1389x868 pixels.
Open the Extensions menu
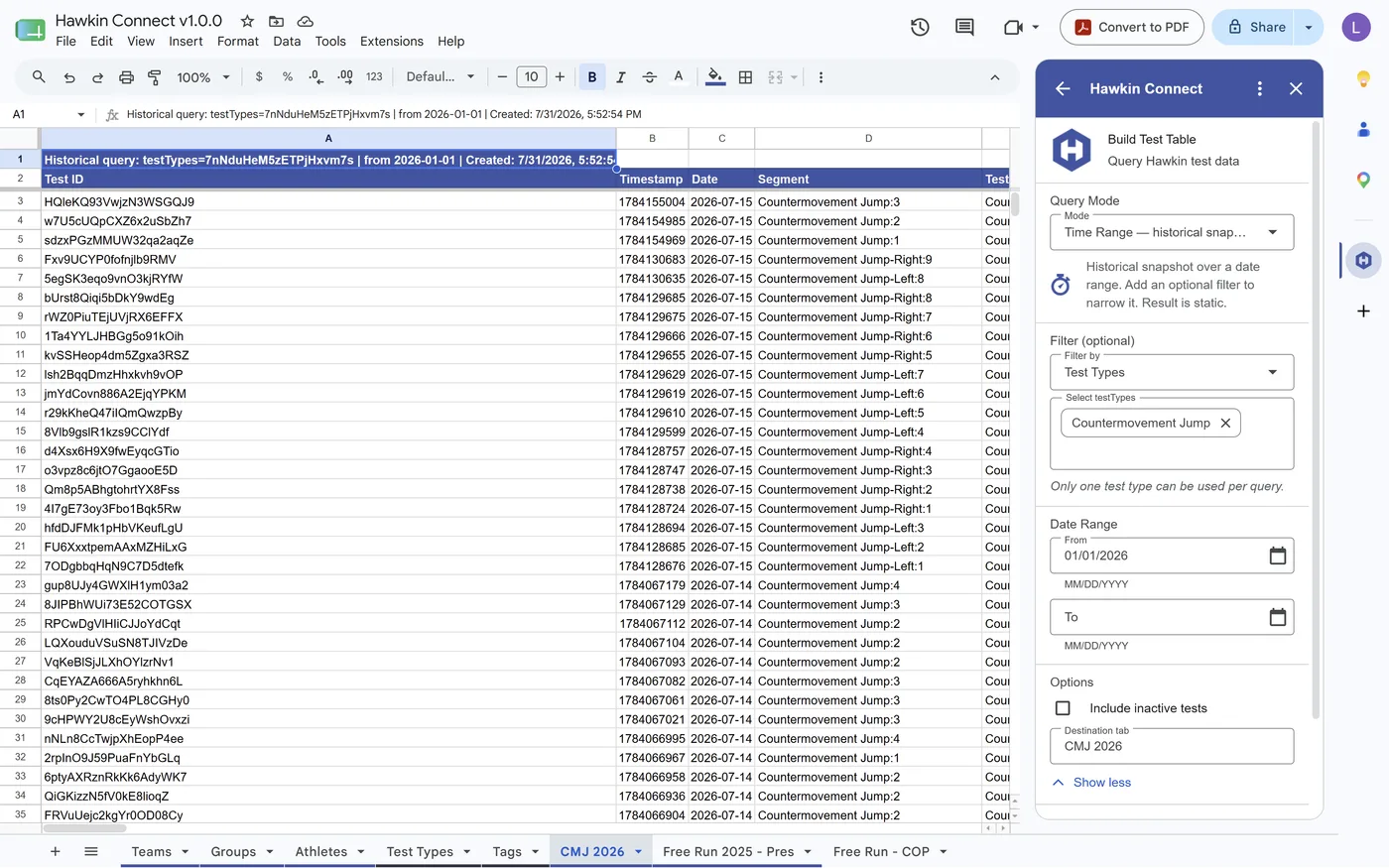(x=392, y=42)
